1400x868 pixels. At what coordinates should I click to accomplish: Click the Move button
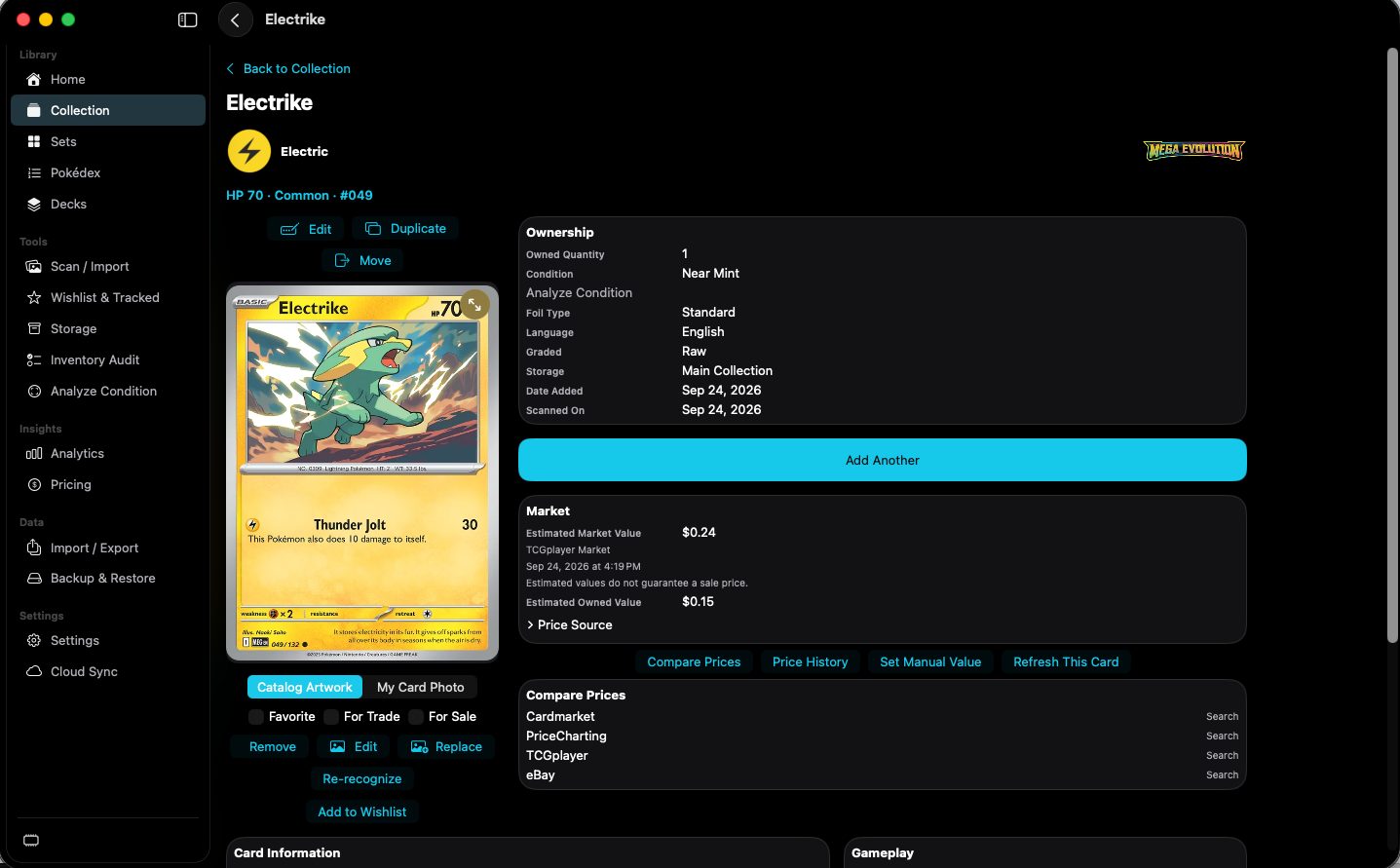click(x=362, y=260)
